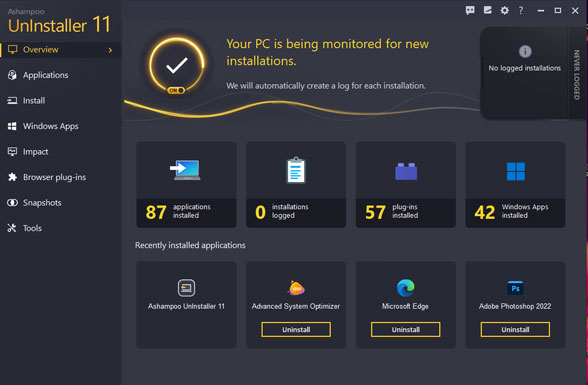Click the Browser plug-ins puzzle icon

pyautogui.click(x=12, y=177)
